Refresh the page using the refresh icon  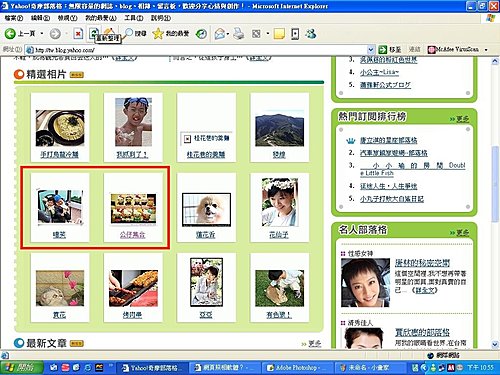pos(94,33)
